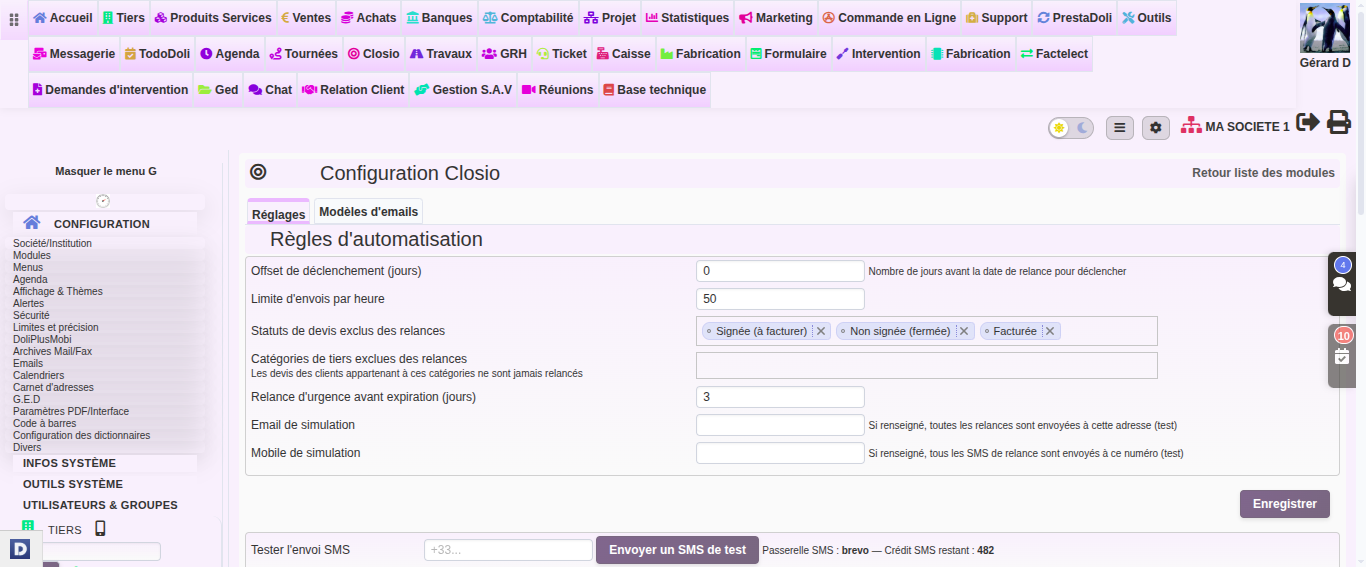Click the GRH people icon
The width and height of the screenshot is (1366, 567).
489,54
